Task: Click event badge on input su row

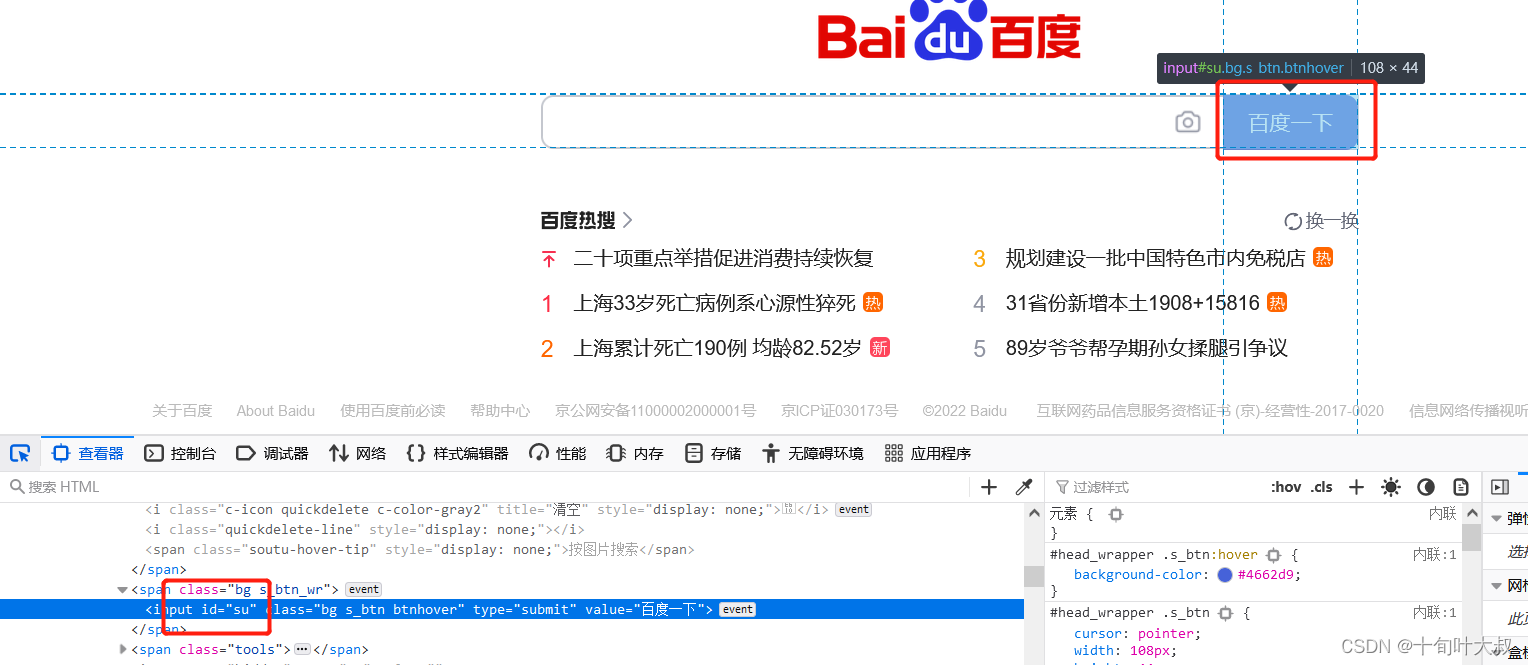Action: point(738,610)
